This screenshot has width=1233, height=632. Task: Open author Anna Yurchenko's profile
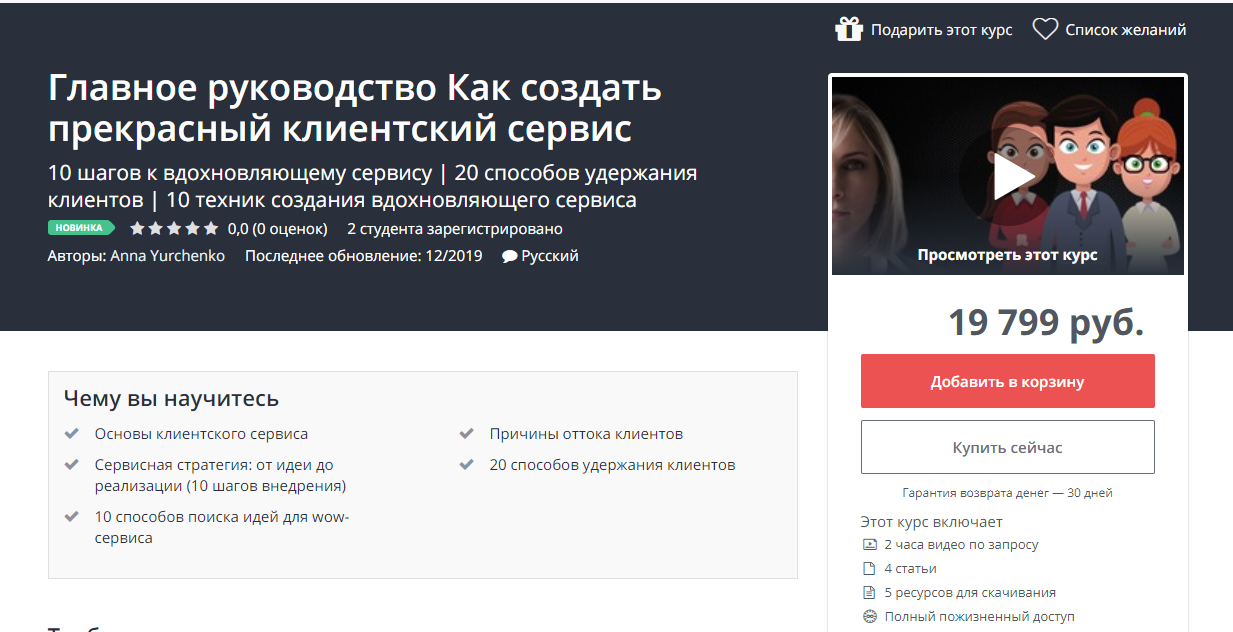(167, 256)
